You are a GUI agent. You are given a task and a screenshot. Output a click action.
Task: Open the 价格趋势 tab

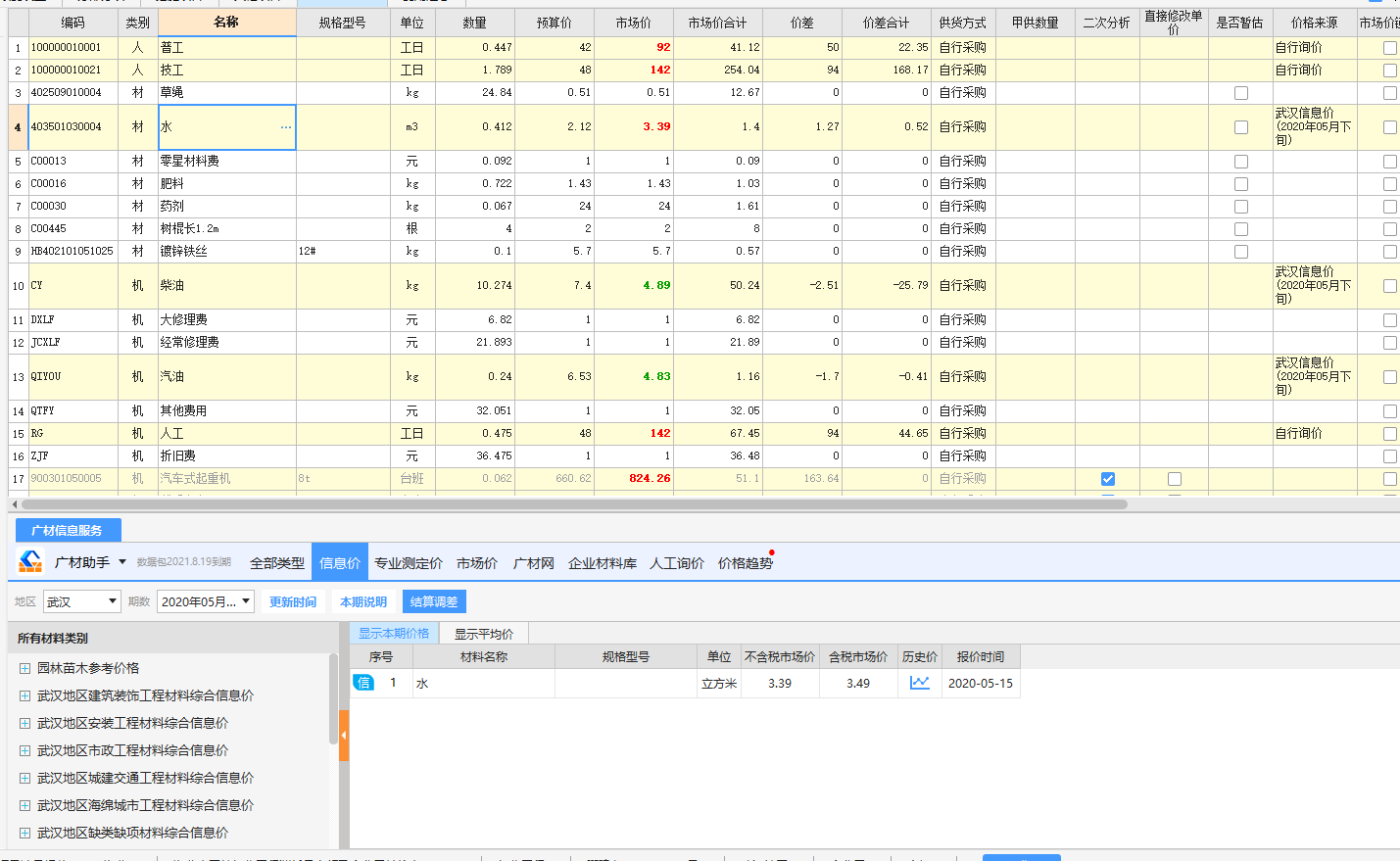pos(746,563)
